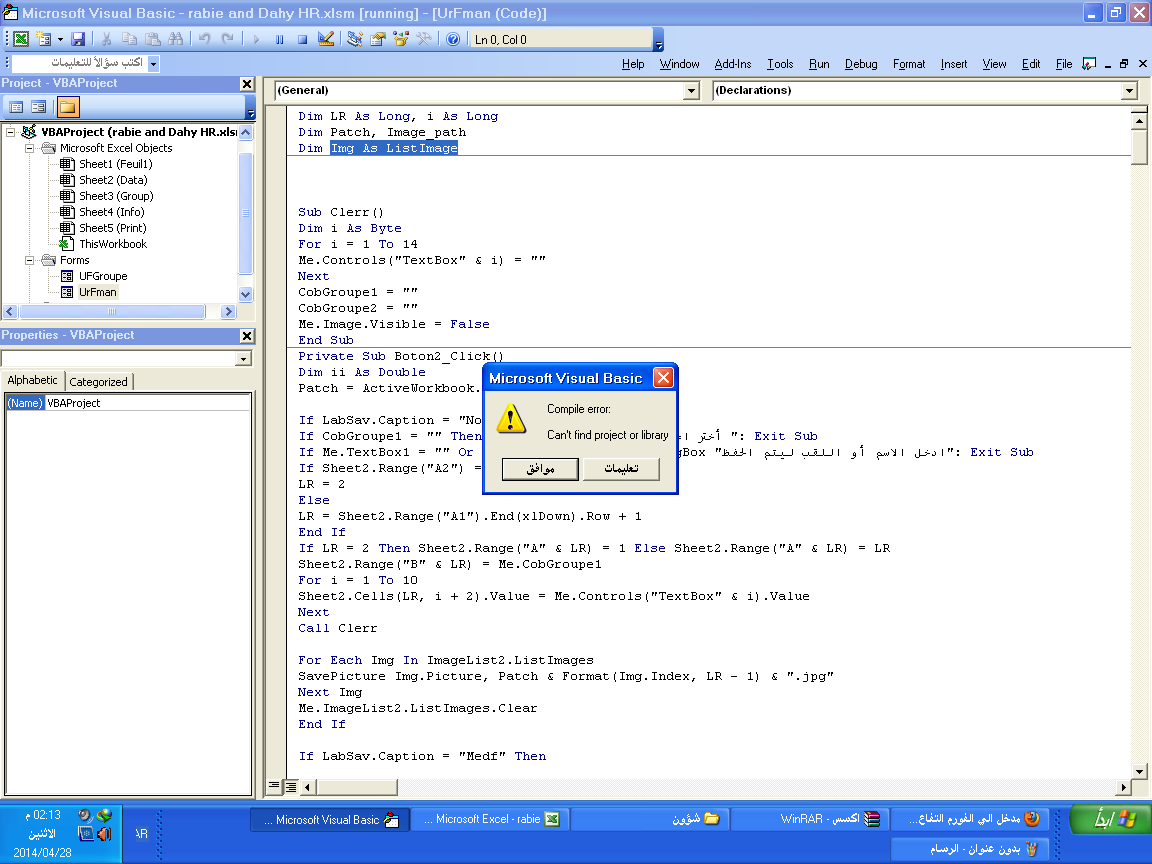Open the Properties object selector dropdown
The height and width of the screenshot is (864, 1152).
pyautogui.click(x=243, y=359)
